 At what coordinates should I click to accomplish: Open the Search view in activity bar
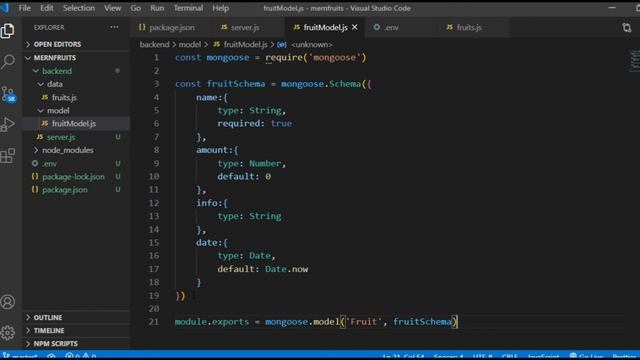point(8,62)
